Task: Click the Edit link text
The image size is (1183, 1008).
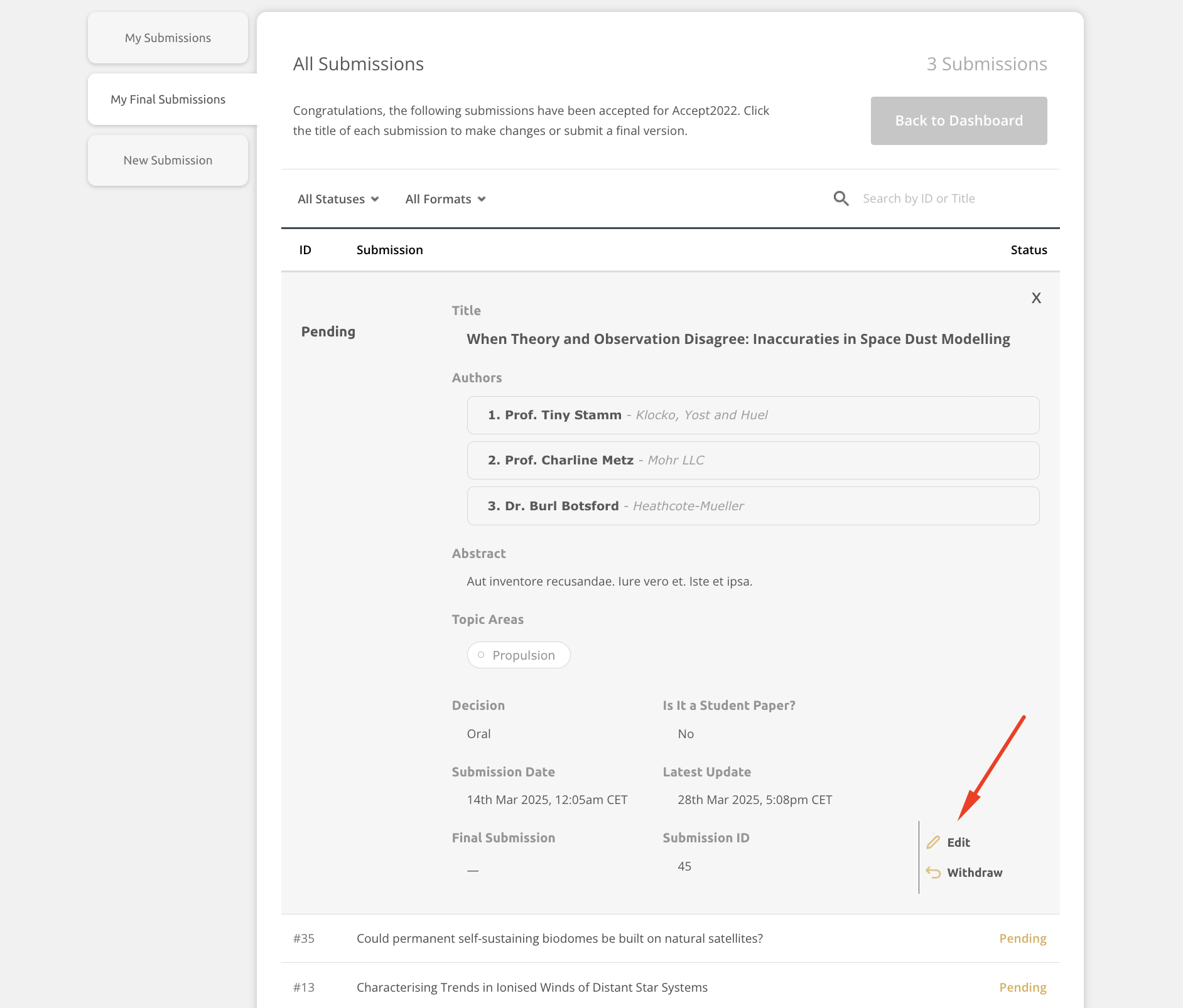Action: pos(958,842)
